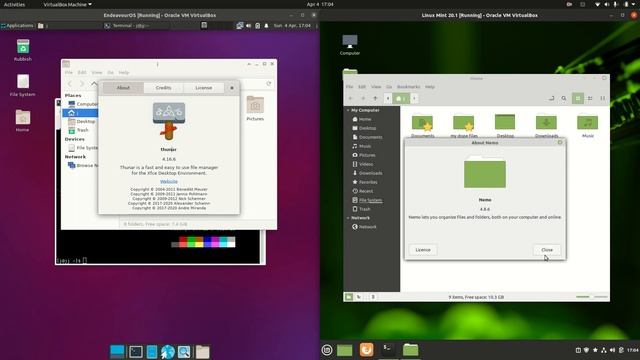Open Thunar's View menu
The width and height of the screenshot is (640, 360).
97,73
